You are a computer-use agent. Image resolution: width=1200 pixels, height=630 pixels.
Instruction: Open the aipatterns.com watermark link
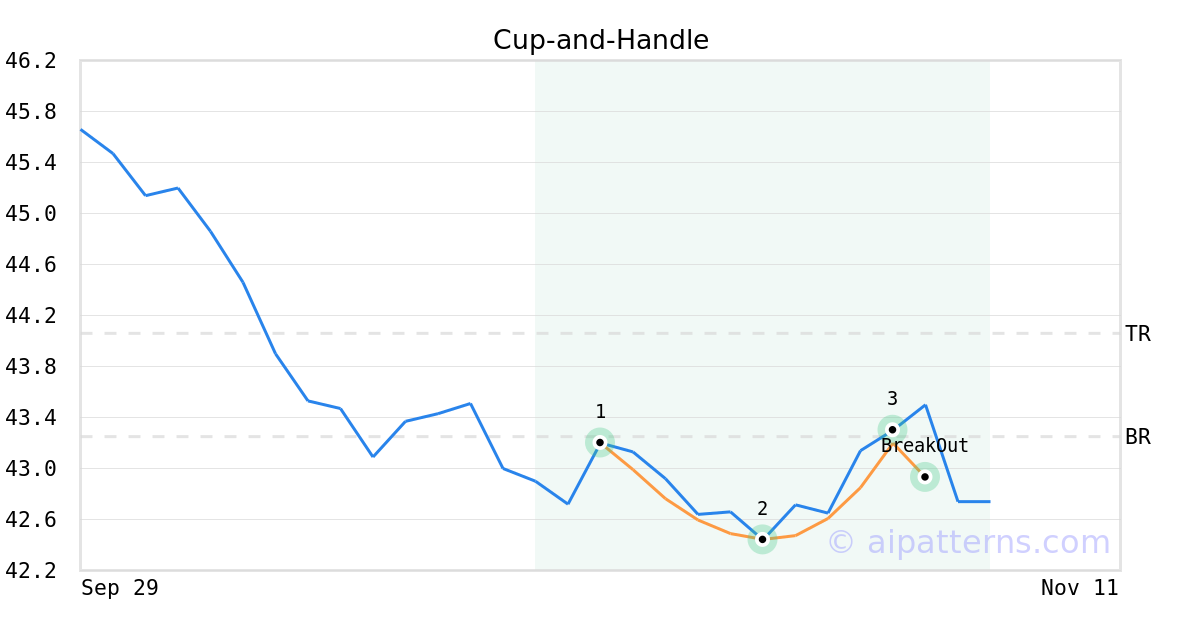tap(968, 542)
